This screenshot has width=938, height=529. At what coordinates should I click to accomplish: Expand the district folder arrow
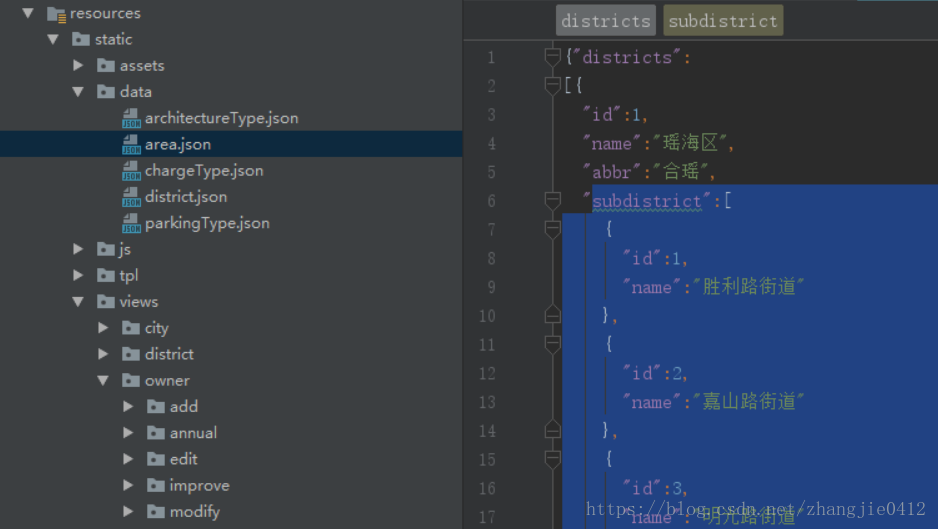coord(103,354)
